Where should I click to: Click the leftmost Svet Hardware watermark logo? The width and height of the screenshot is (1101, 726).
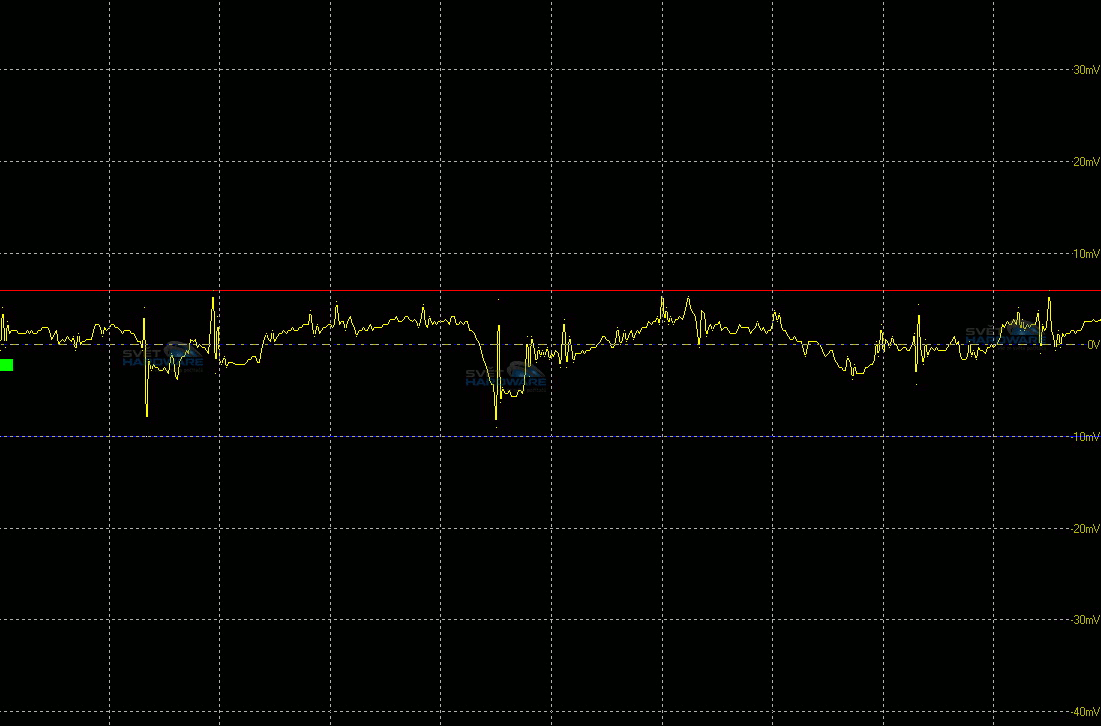tap(163, 356)
